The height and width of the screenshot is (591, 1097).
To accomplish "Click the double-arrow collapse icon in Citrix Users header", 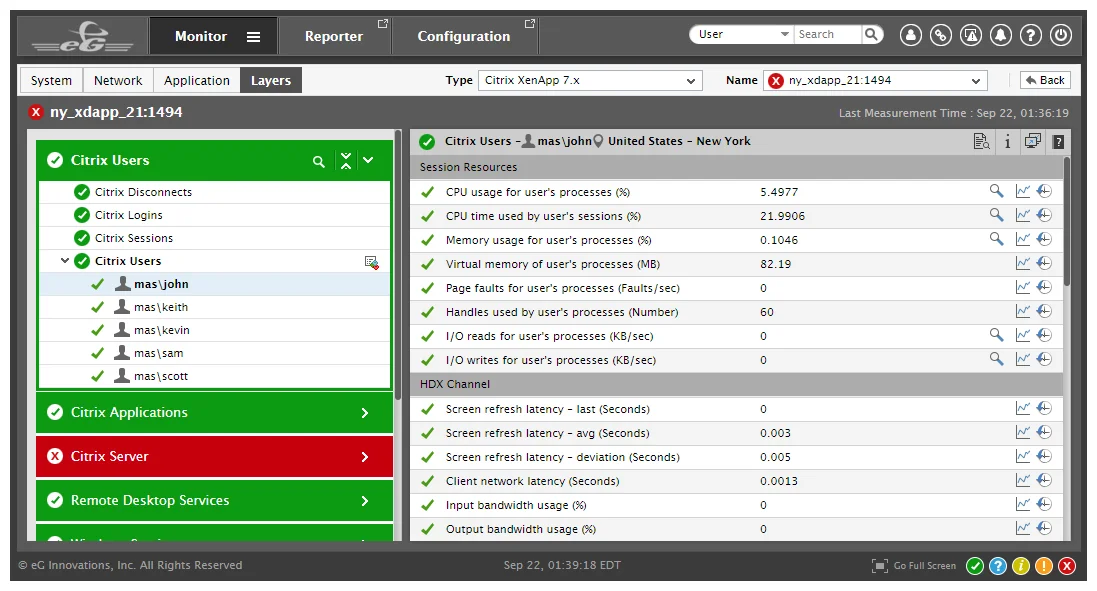I will 346,161.
